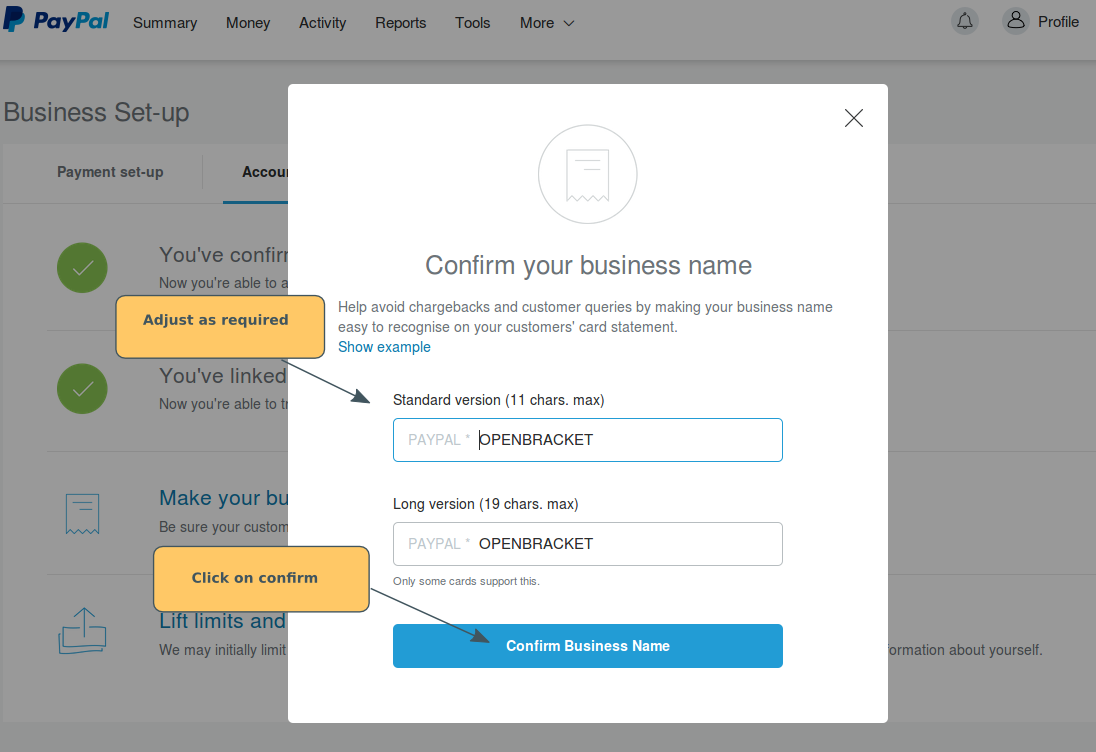Click the Confirm Business Name button
This screenshot has height=752, width=1096.
588,646
